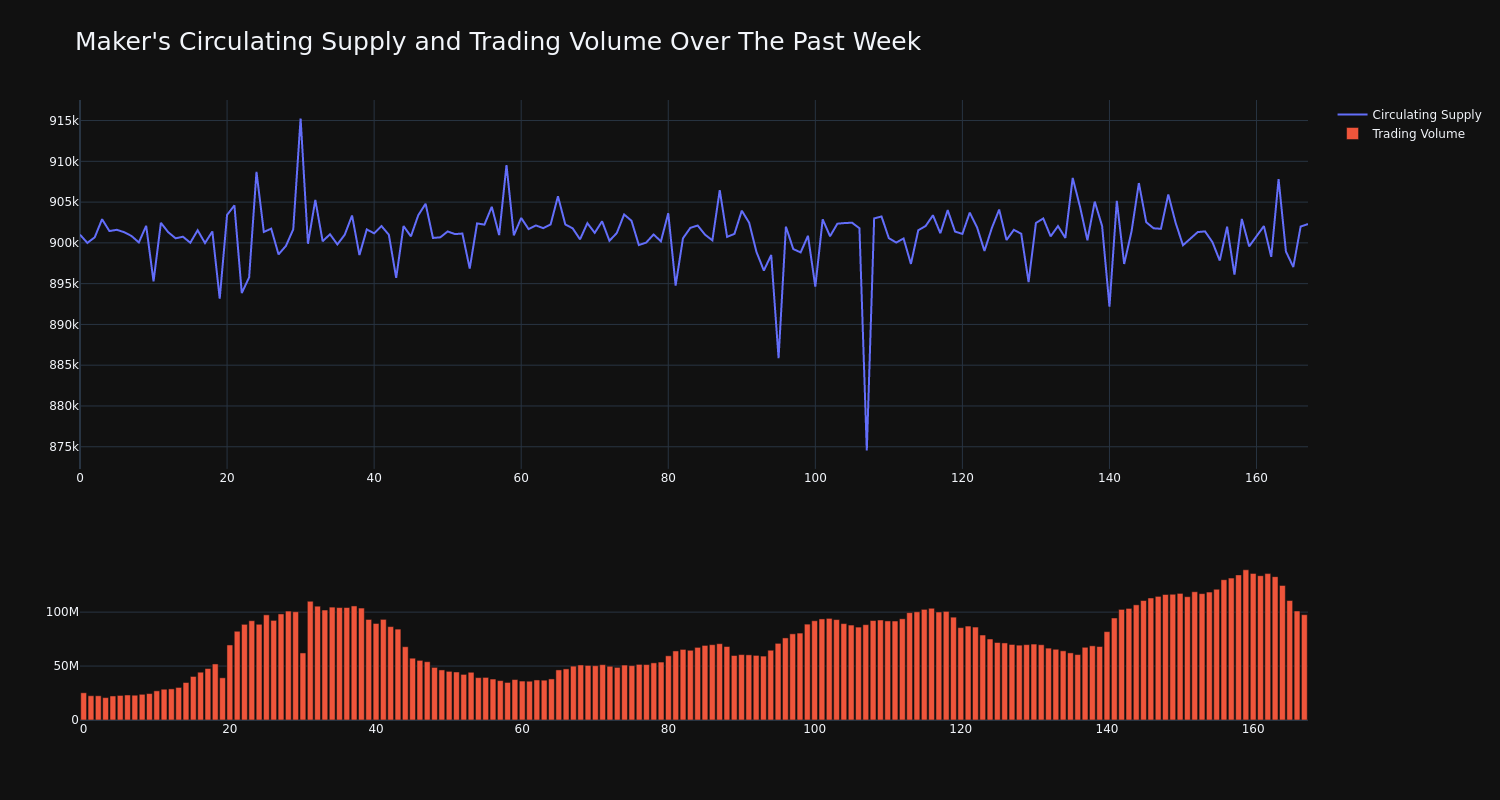1500x800 pixels.
Task: Click the 885k y-axis label
Action: point(64,365)
